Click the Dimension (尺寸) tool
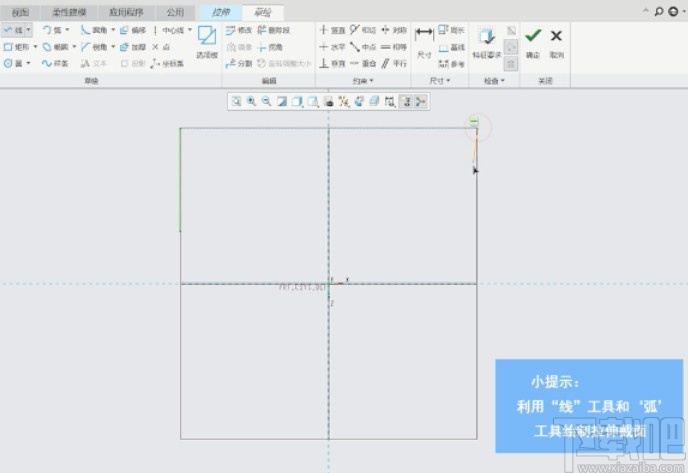This screenshot has height=473, width=688. click(x=424, y=42)
